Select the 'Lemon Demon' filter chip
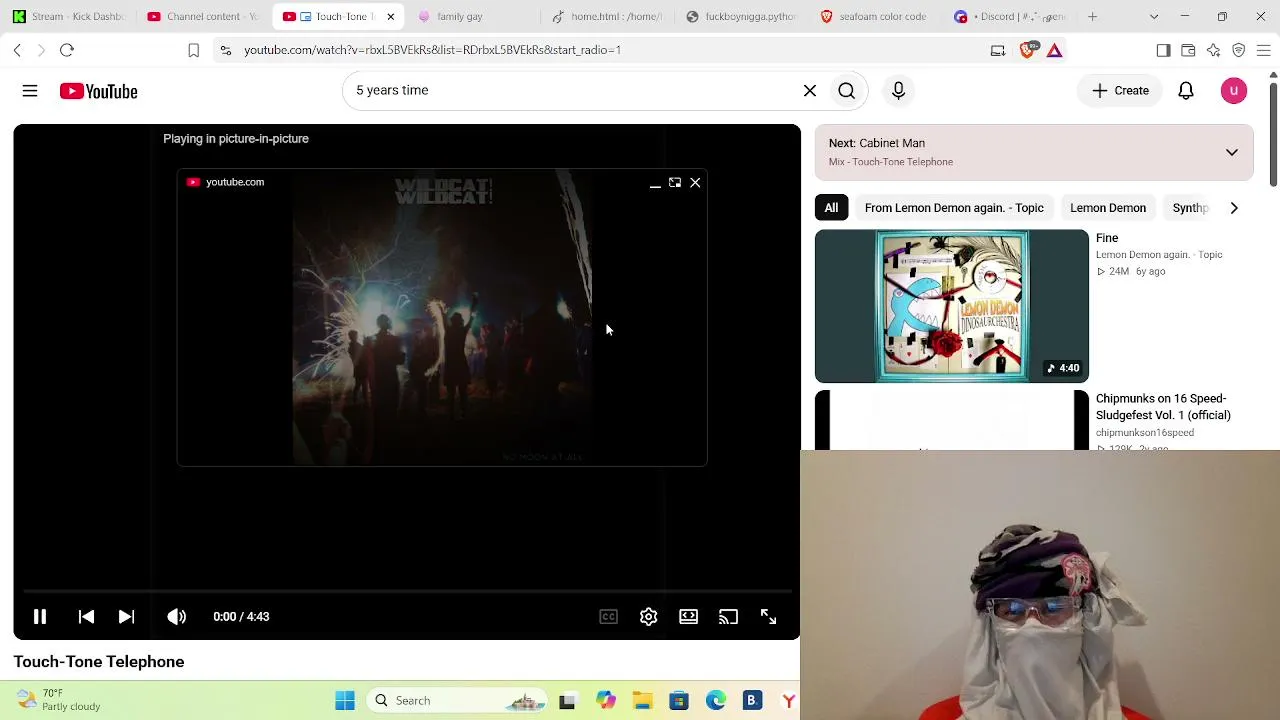This screenshot has height=720, width=1280. pos(1108,208)
